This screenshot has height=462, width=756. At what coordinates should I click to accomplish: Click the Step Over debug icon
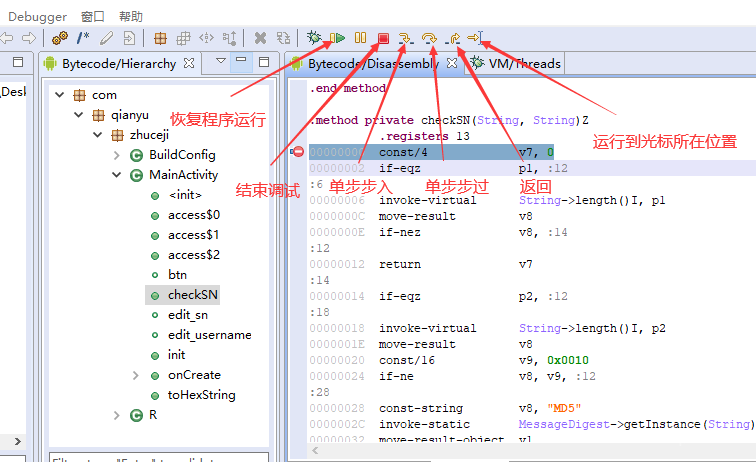tap(429, 38)
